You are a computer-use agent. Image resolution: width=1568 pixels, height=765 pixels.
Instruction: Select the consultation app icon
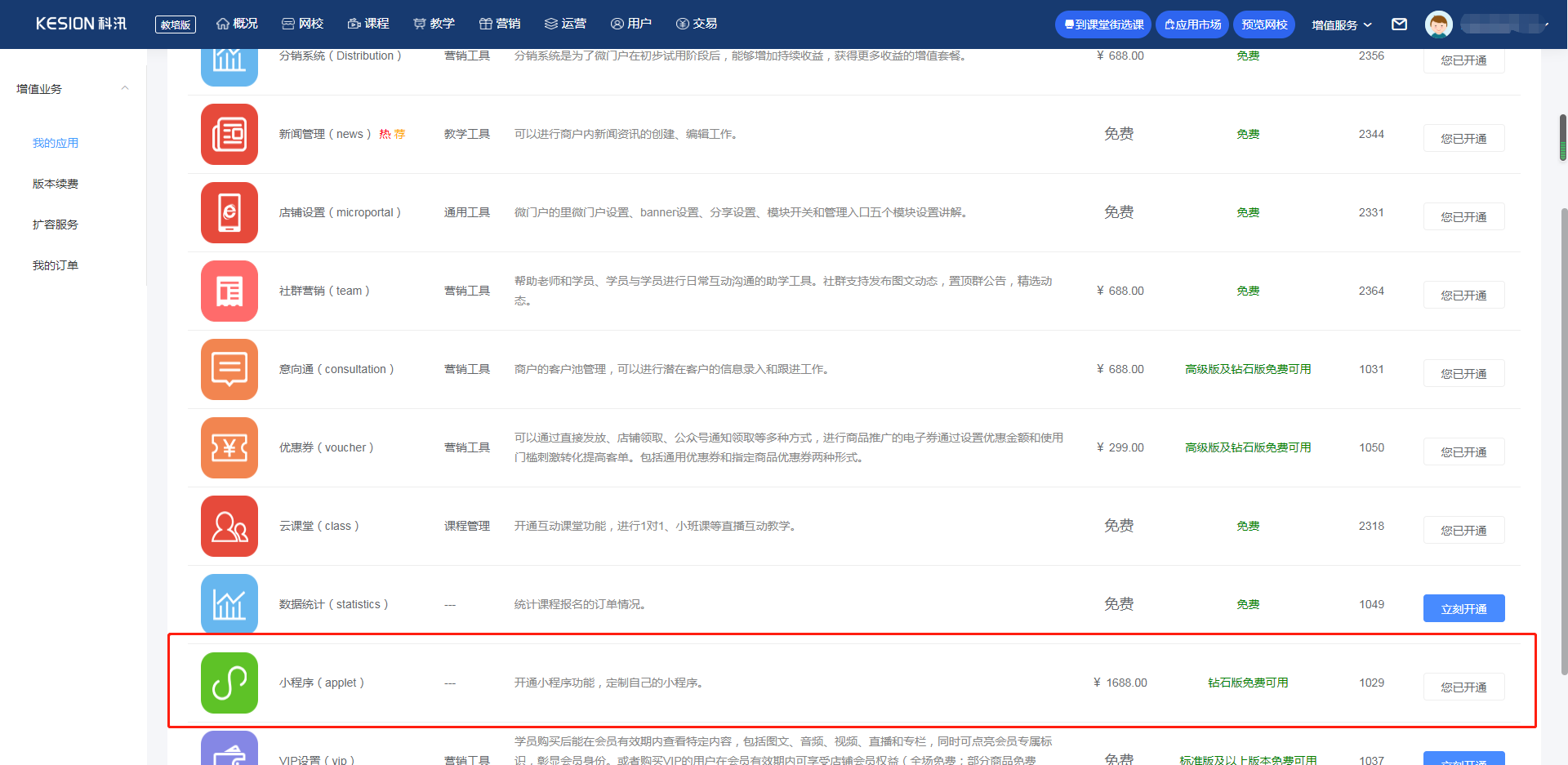click(x=229, y=370)
